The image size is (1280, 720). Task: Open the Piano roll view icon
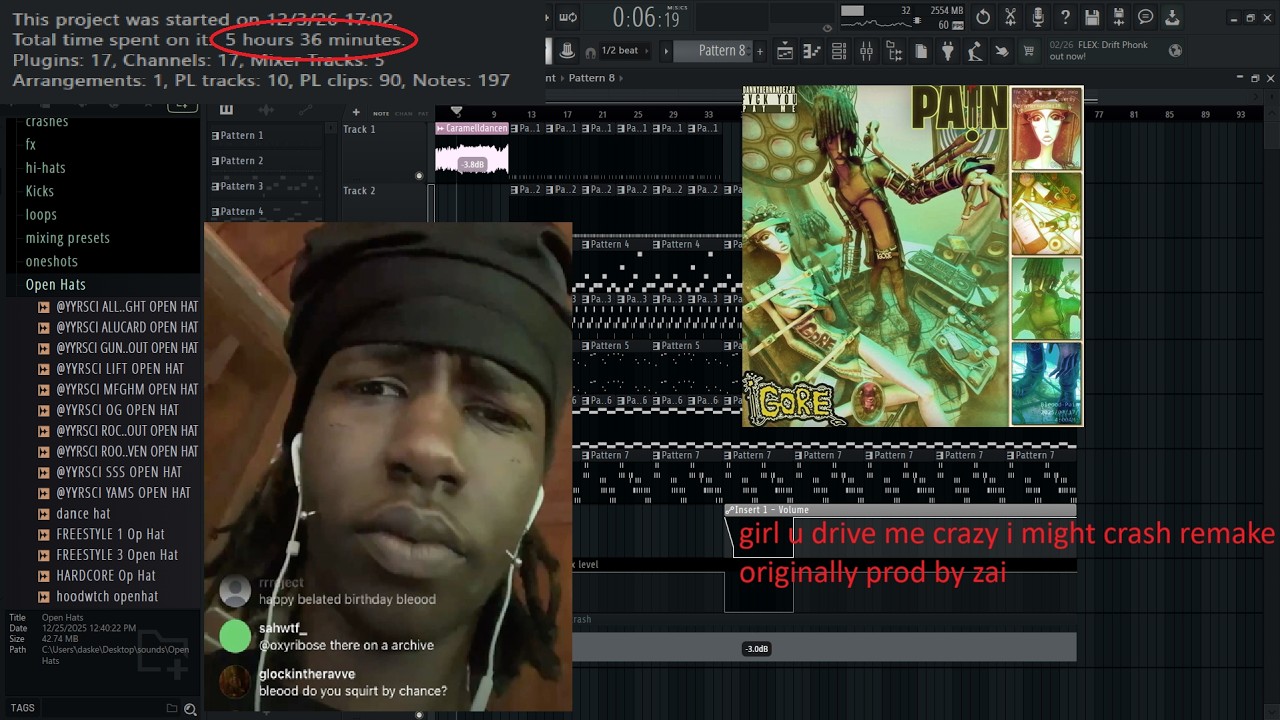coord(812,51)
